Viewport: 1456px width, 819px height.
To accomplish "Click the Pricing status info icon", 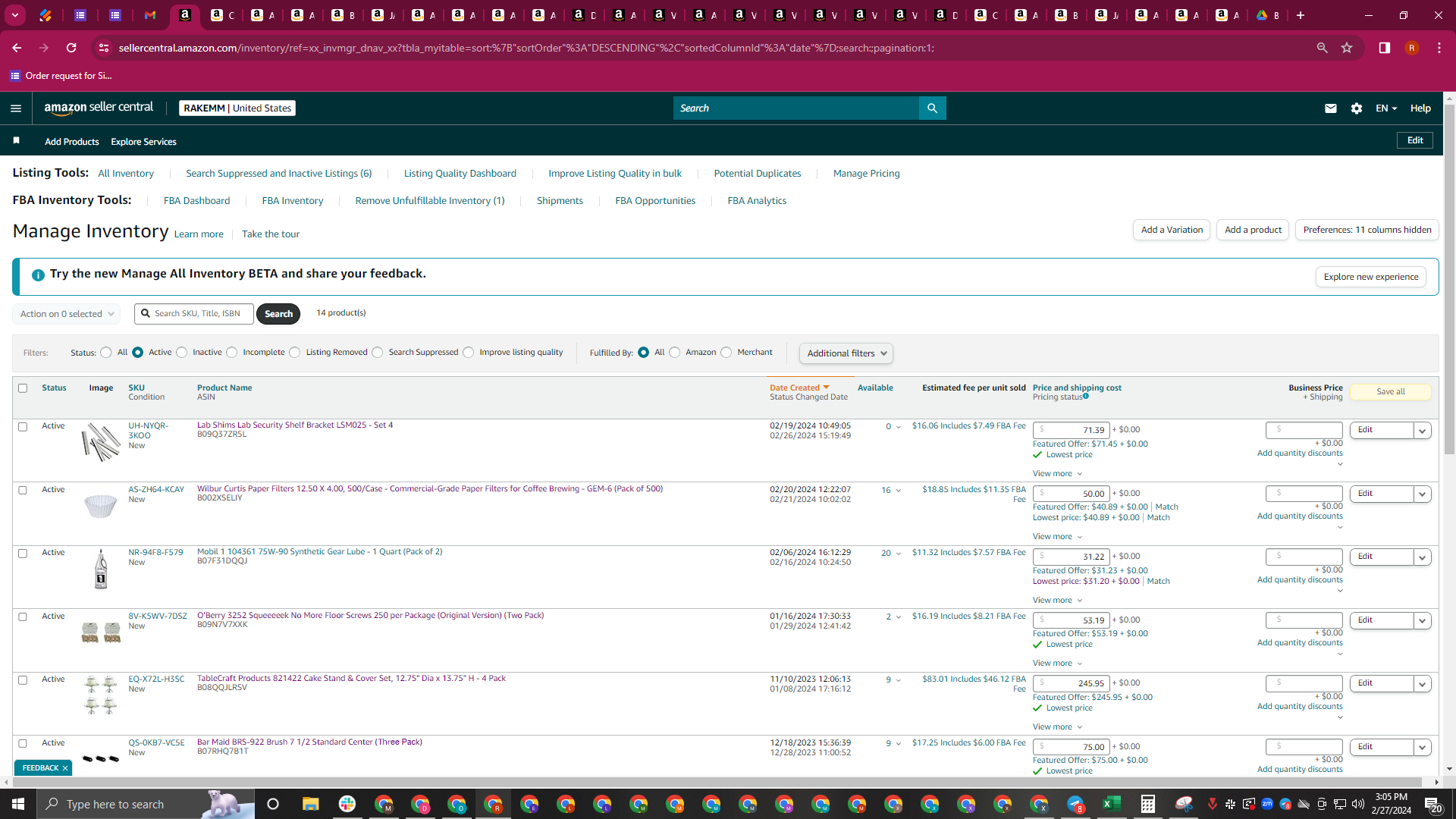I will 1086,396.
